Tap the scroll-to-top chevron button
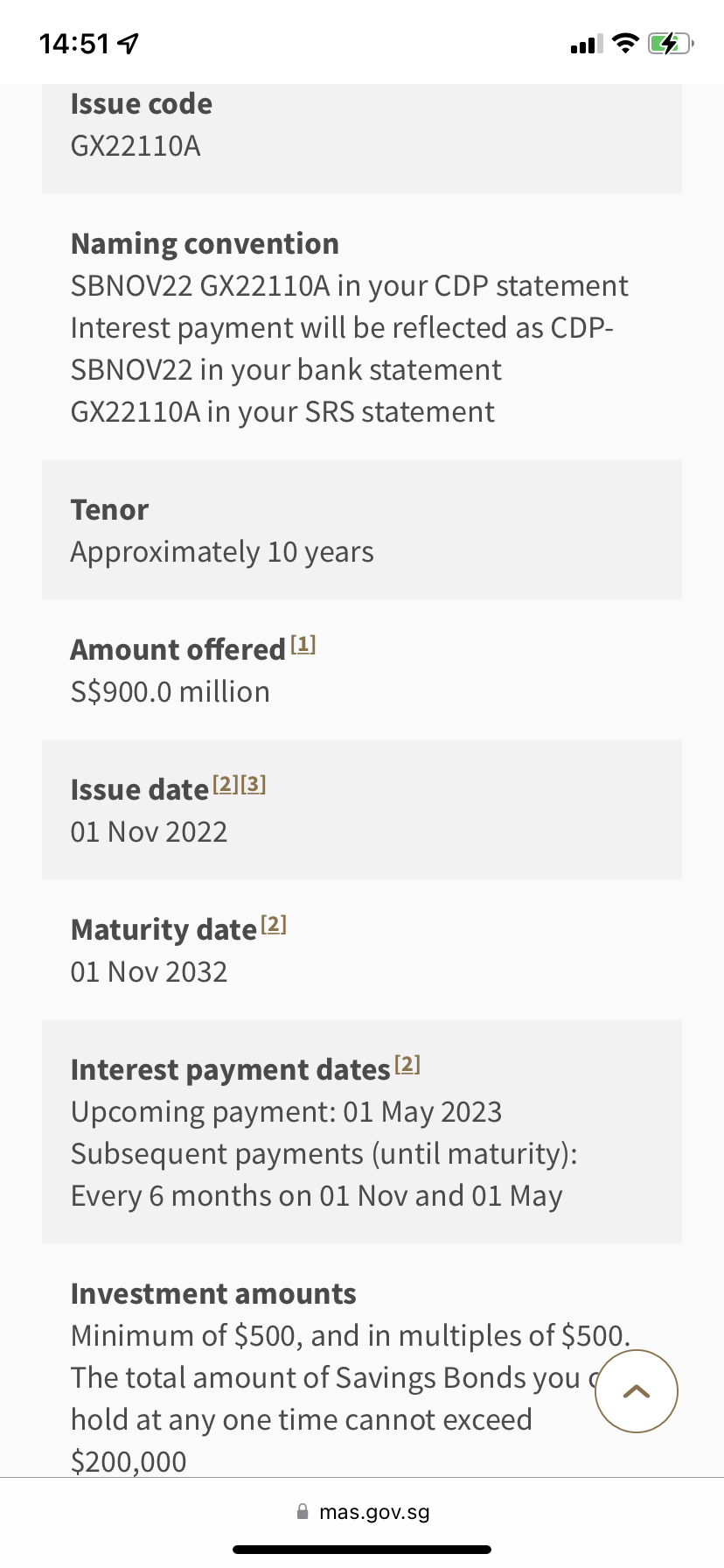 coord(636,1390)
